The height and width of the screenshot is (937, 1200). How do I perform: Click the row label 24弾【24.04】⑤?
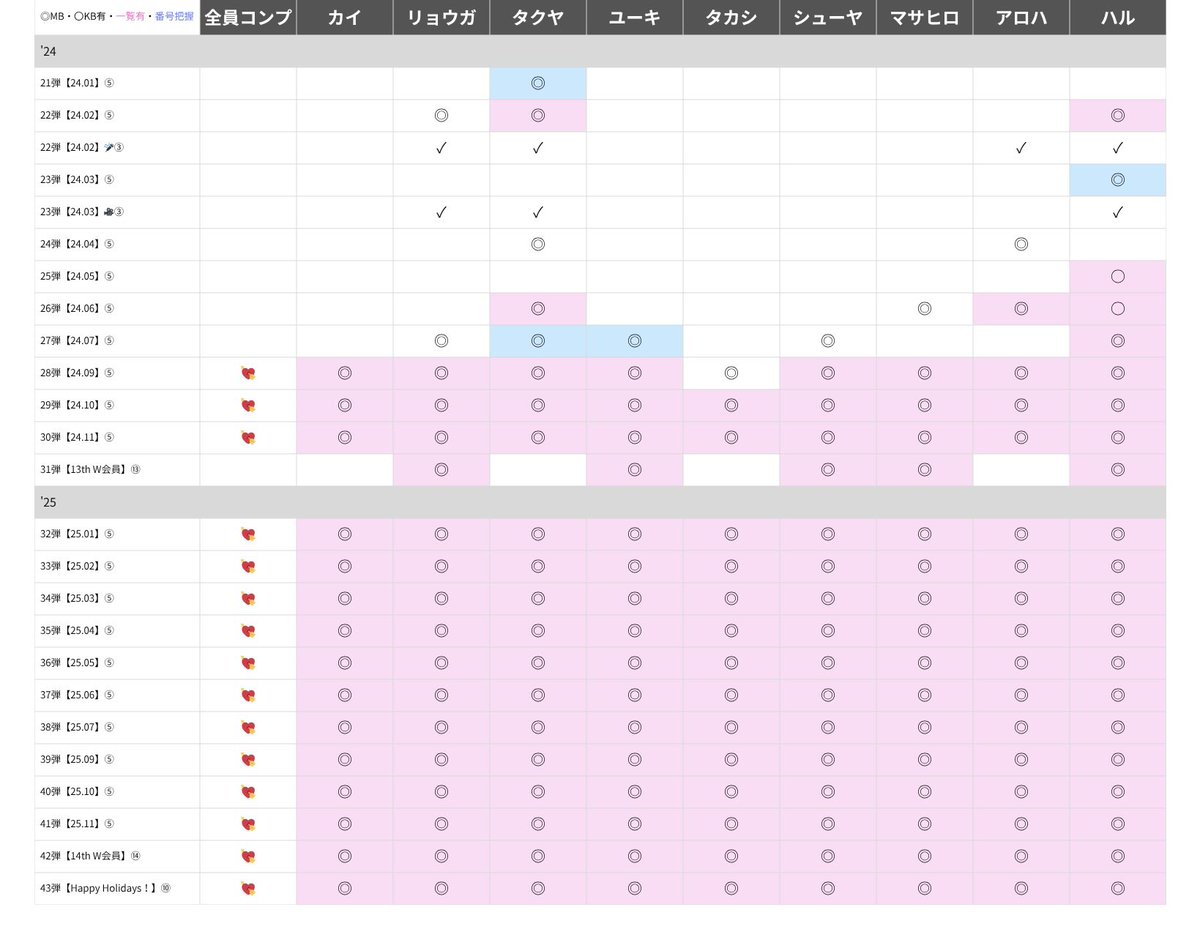tap(77, 244)
